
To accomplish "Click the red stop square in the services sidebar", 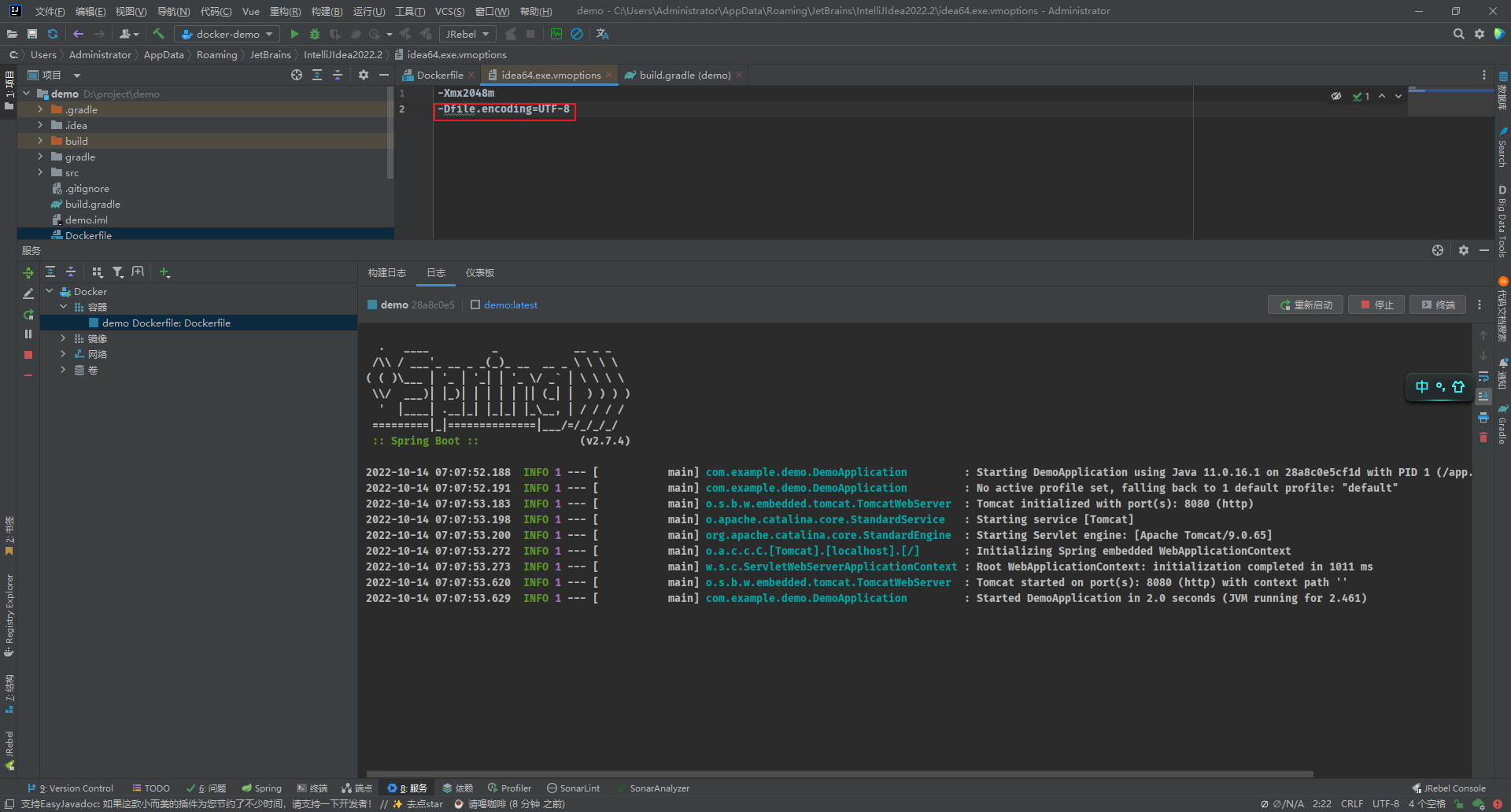I will click(x=28, y=355).
